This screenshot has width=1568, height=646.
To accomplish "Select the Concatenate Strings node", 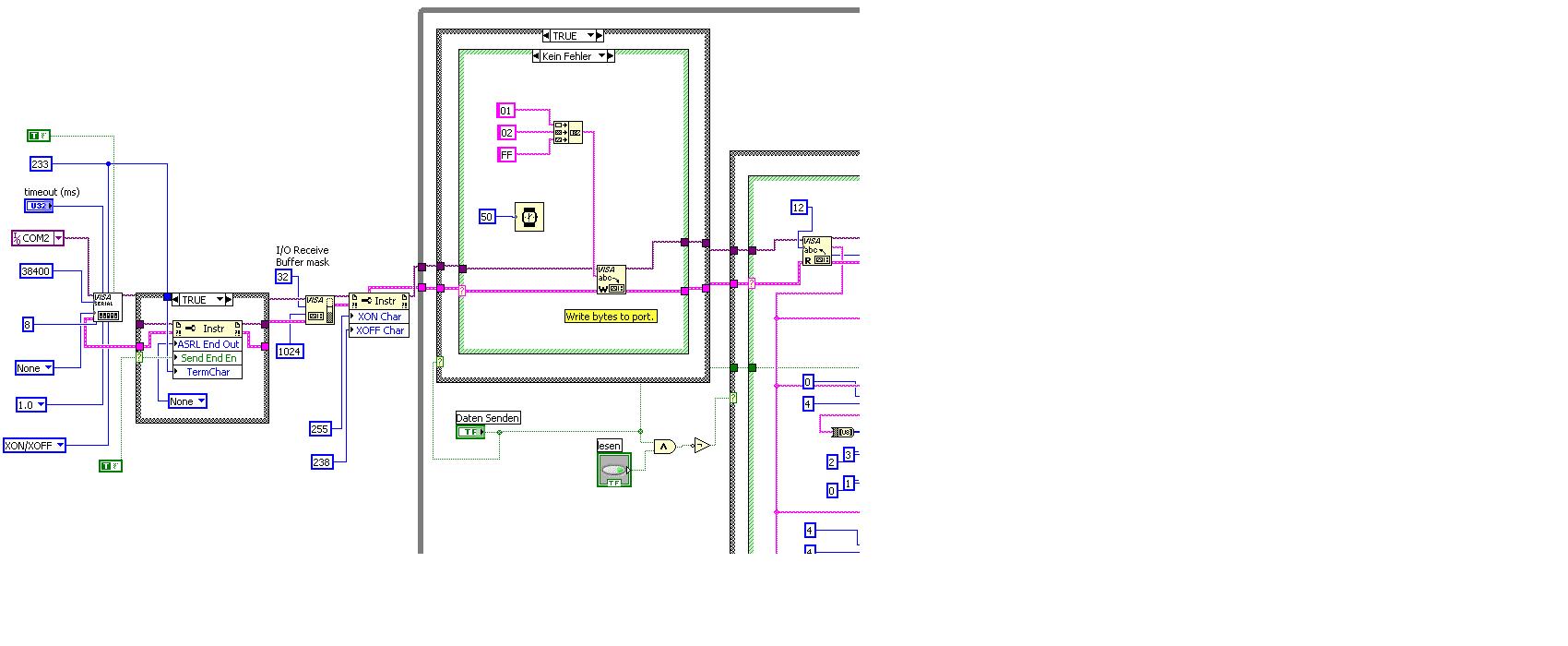I will click(x=567, y=133).
